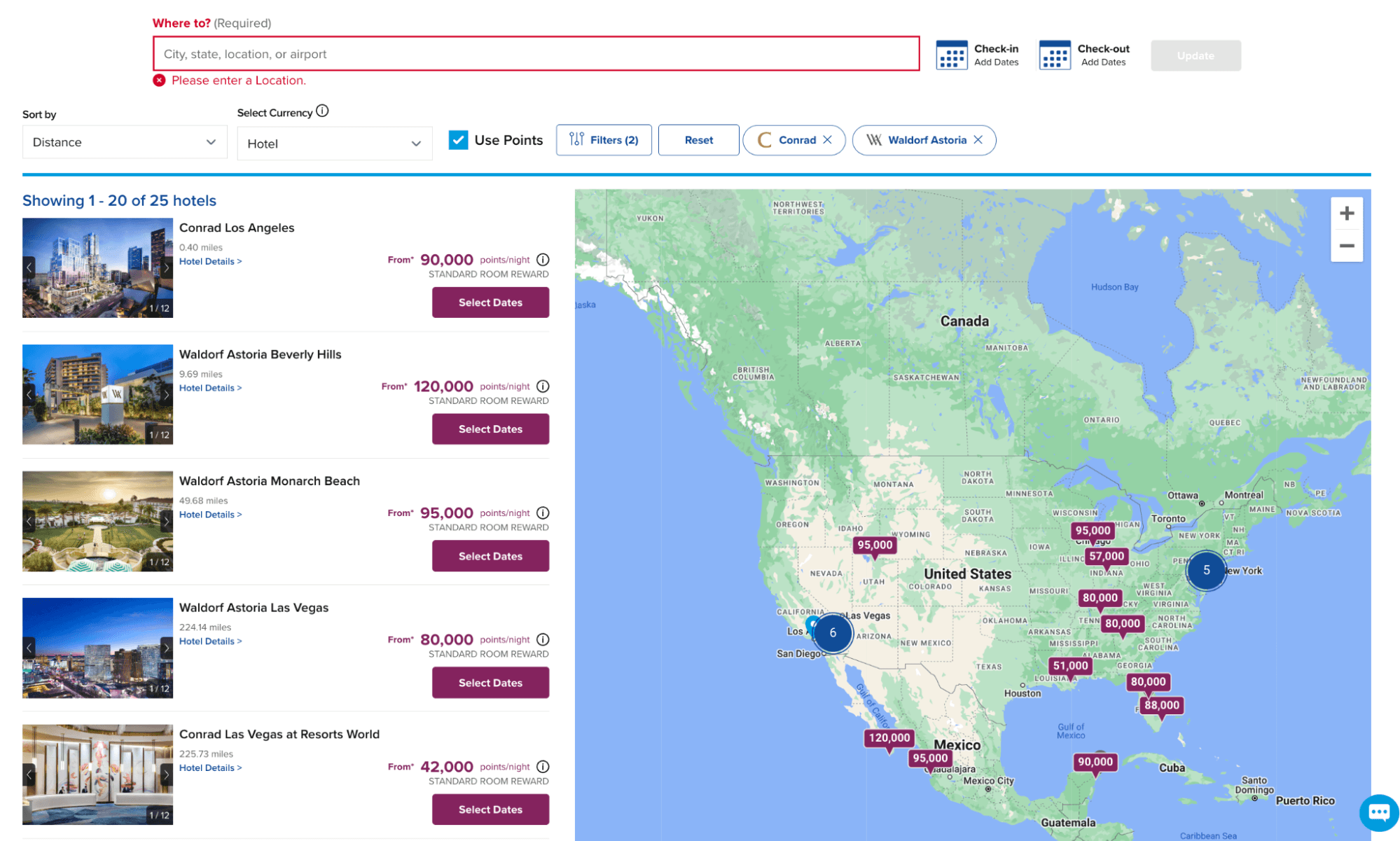Click the Check-in calendar icon
Image resolution: width=1400 pixels, height=841 pixels.
click(950, 54)
